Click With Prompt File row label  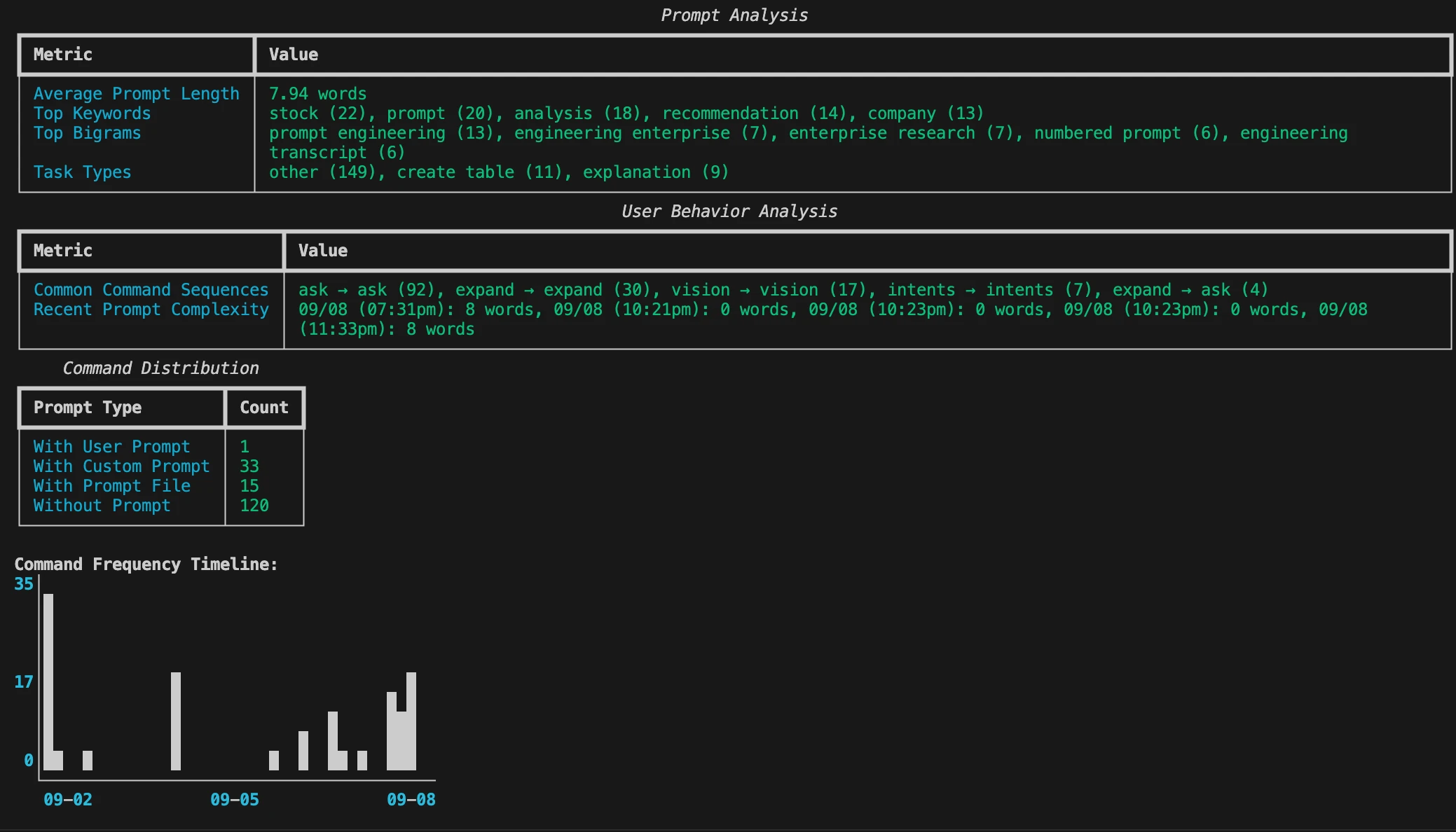point(111,486)
